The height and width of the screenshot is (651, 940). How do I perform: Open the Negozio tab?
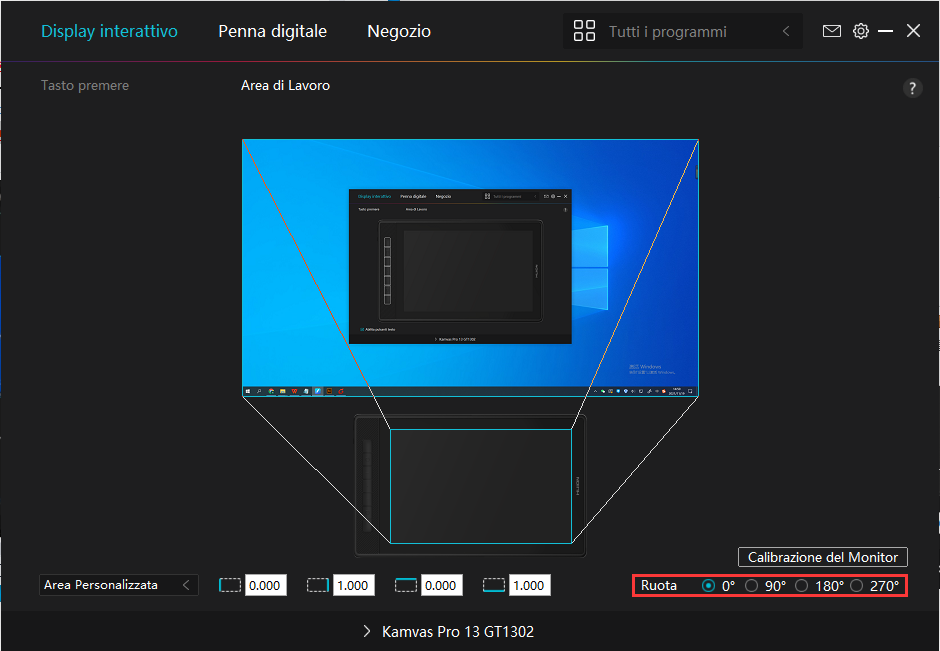tap(399, 31)
